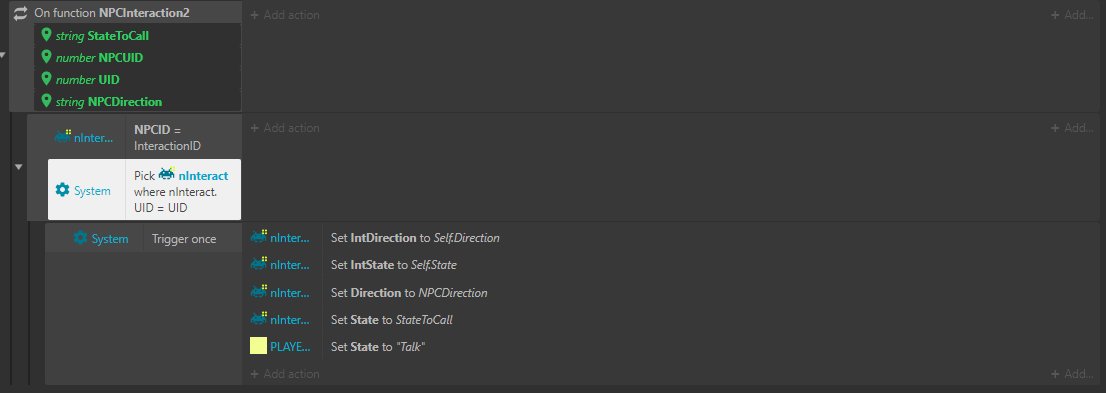Click the nInteract icon for Set State to StateToCall
Screen dimensions: 1106x393
[259, 319]
